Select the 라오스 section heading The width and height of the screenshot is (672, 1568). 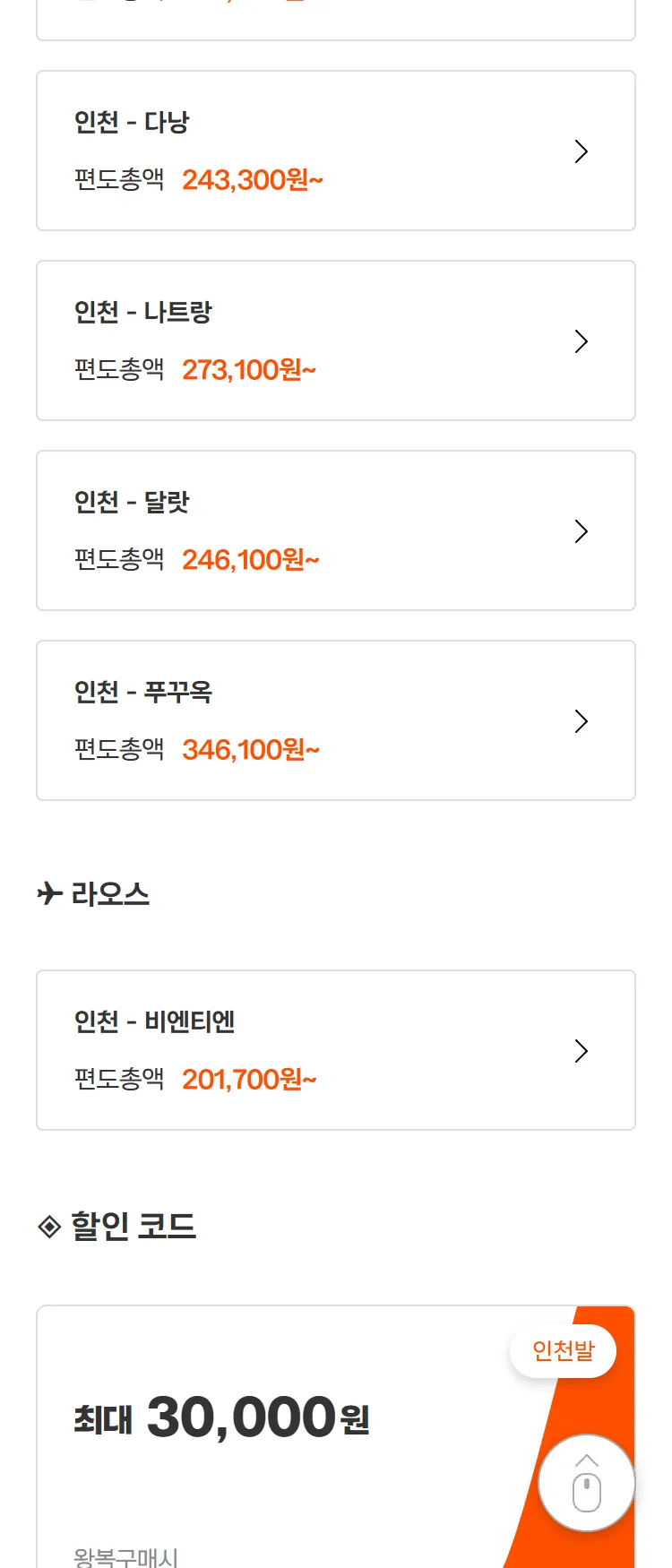pyautogui.click(x=110, y=894)
